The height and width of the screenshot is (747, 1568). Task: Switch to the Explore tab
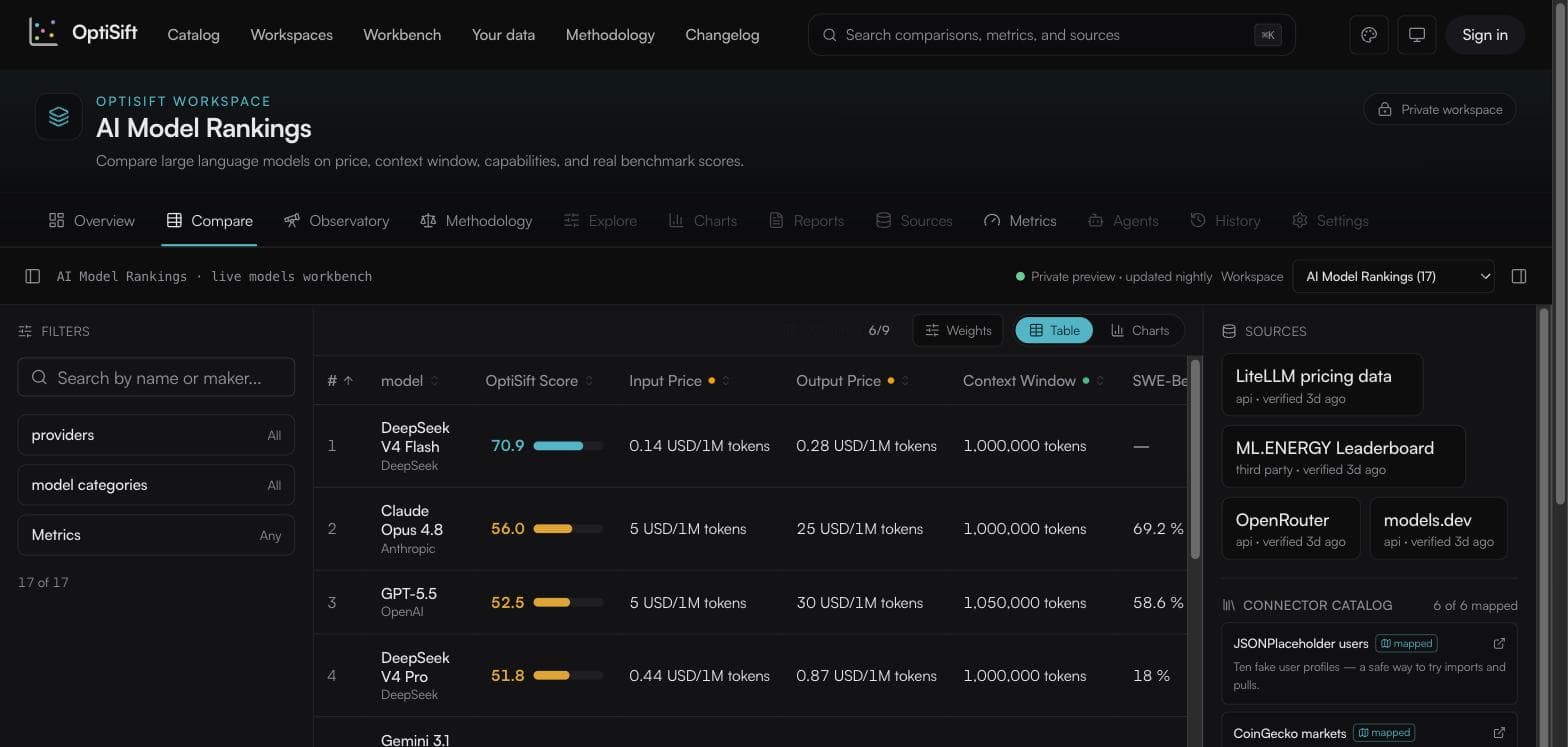(601, 220)
